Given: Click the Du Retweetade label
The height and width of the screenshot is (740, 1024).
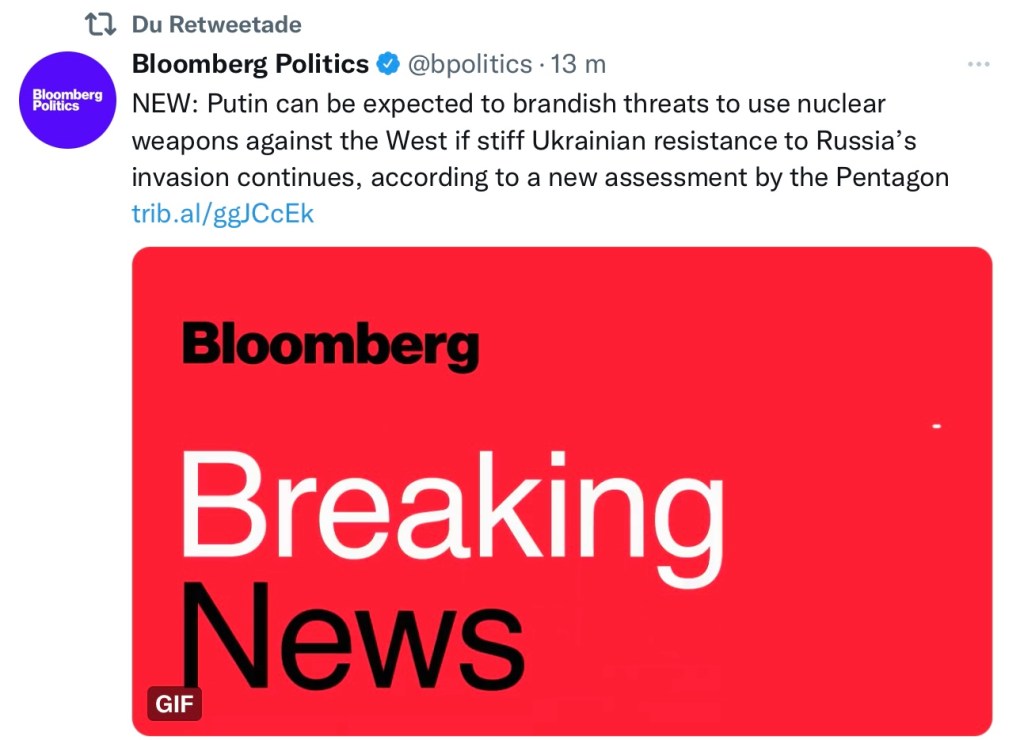Looking at the screenshot, I should click(216, 24).
